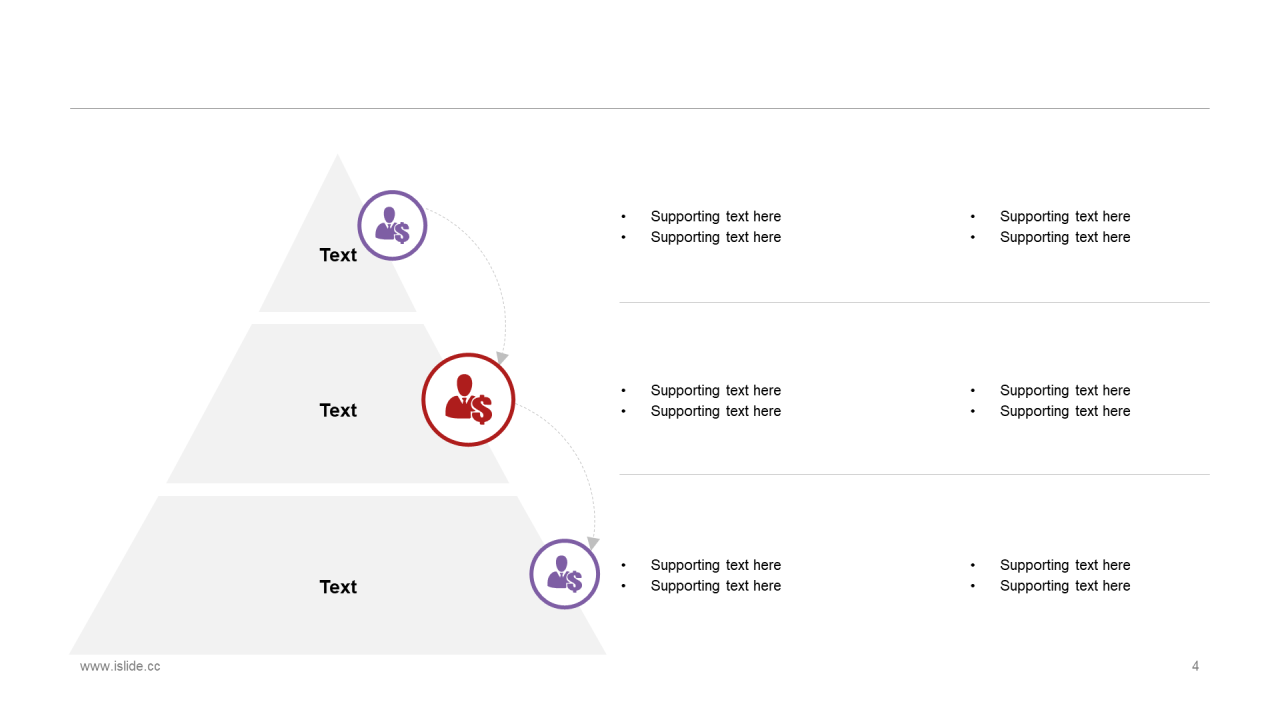Select the red businessman dollar icon
Viewport: 1280px width, 720px height.
[468, 399]
